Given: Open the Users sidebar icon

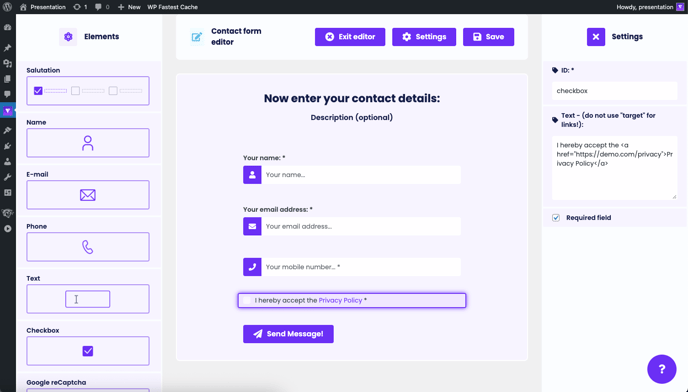Looking at the screenshot, I should [x=7, y=162].
